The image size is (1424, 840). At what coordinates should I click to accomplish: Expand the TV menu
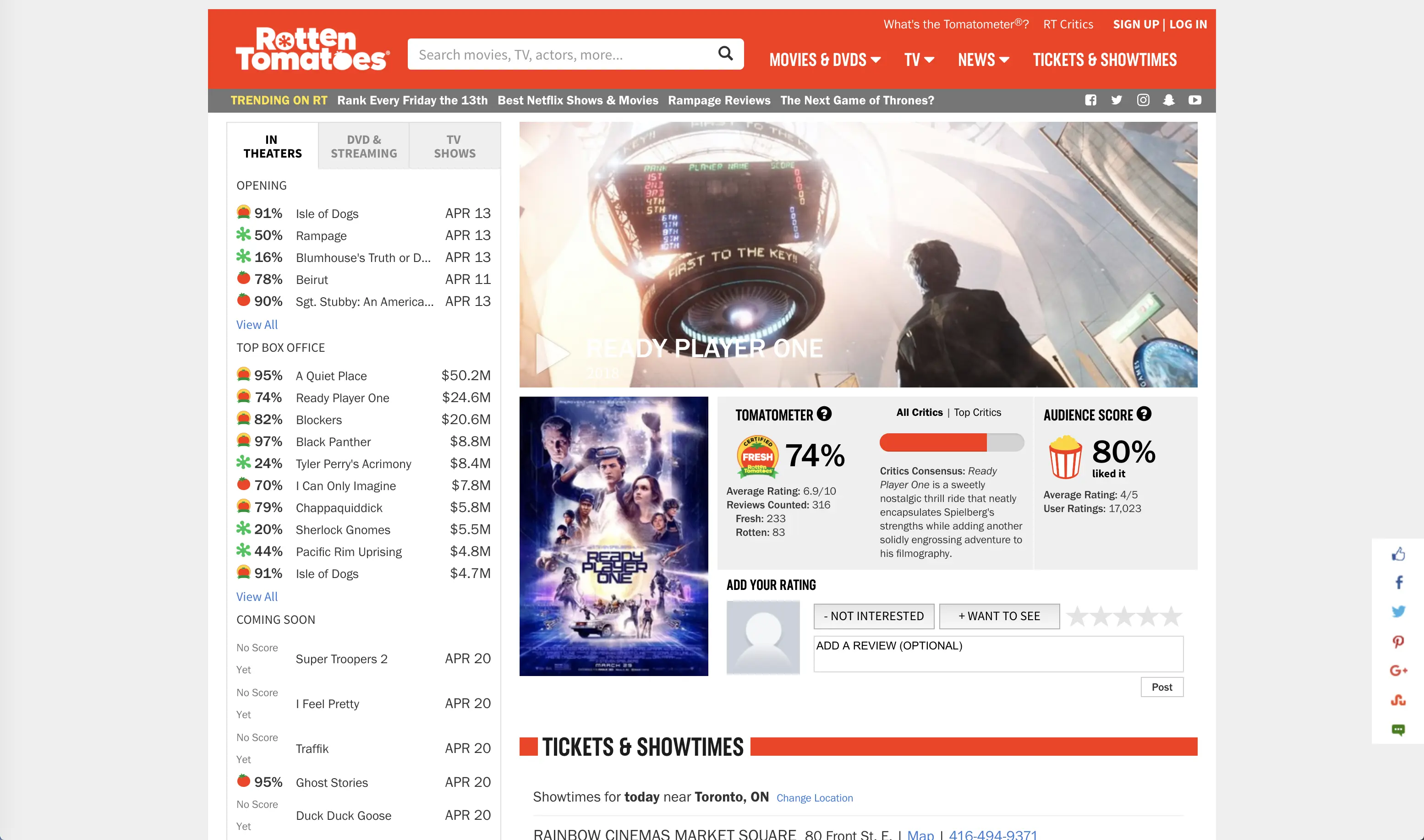pyautogui.click(x=918, y=60)
